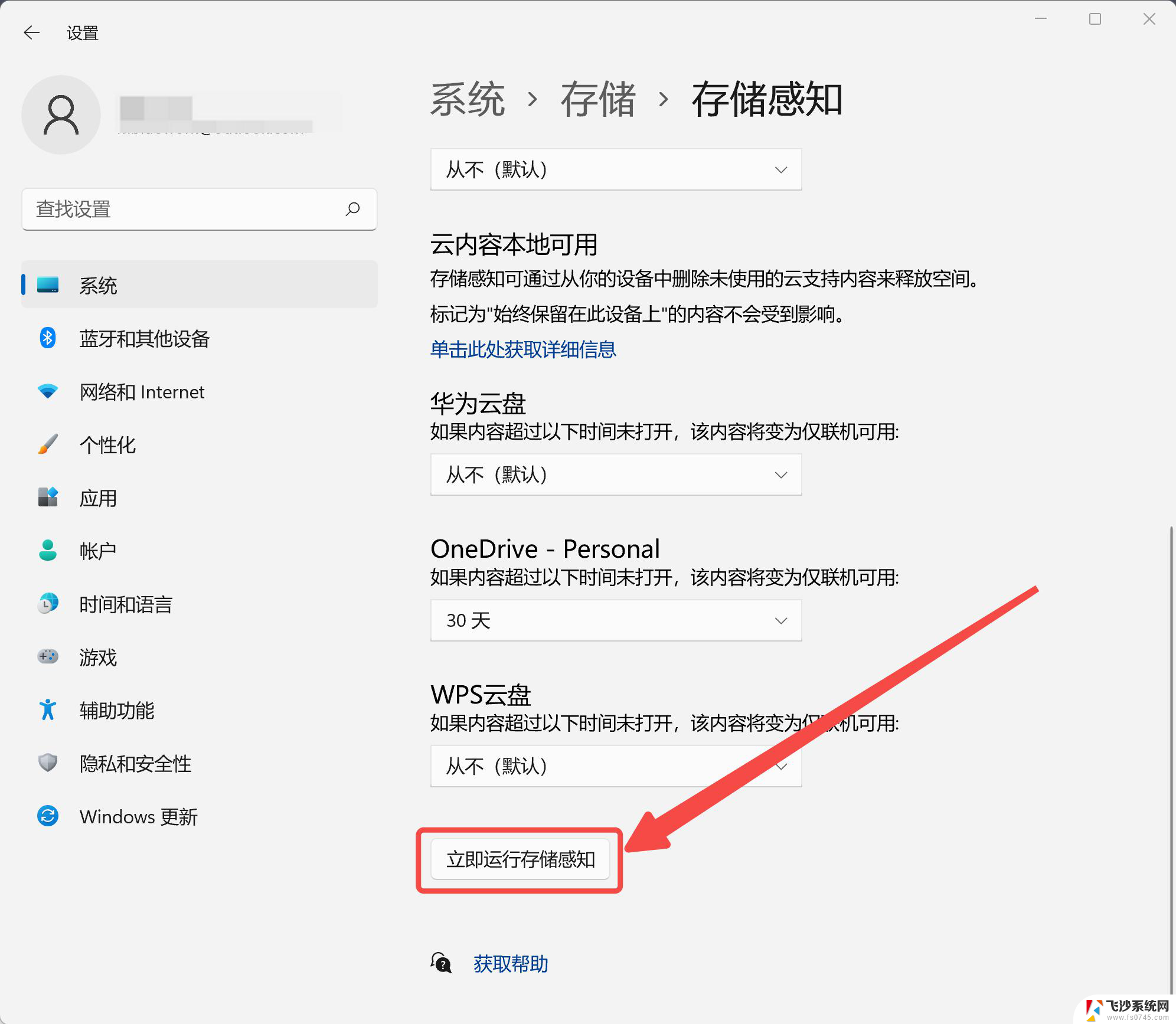Image resolution: width=1176 pixels, height=1024 pixels.
Task: Click the Windows 更新 sync icon
Action: click(x=48, y=816)
